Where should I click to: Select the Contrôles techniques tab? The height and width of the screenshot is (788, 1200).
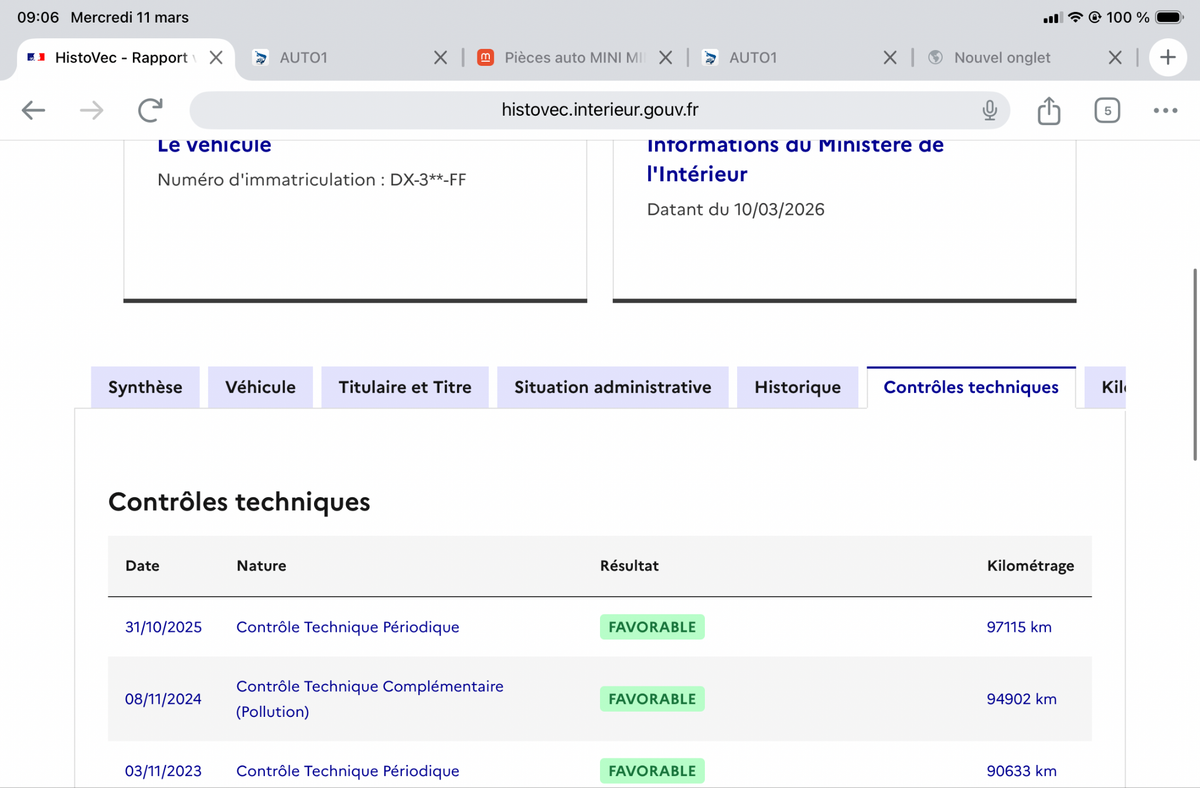point(971,387)
